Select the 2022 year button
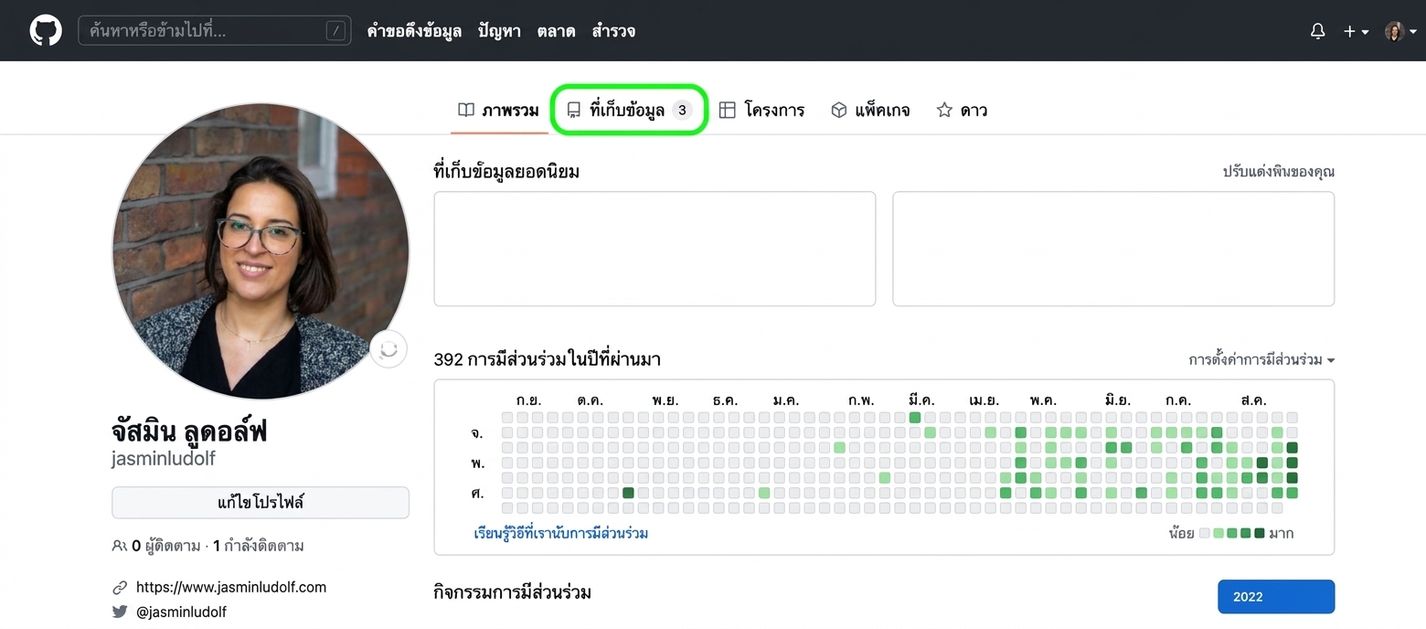The height and width of the screenshot is (629, 1426). 1276,597
